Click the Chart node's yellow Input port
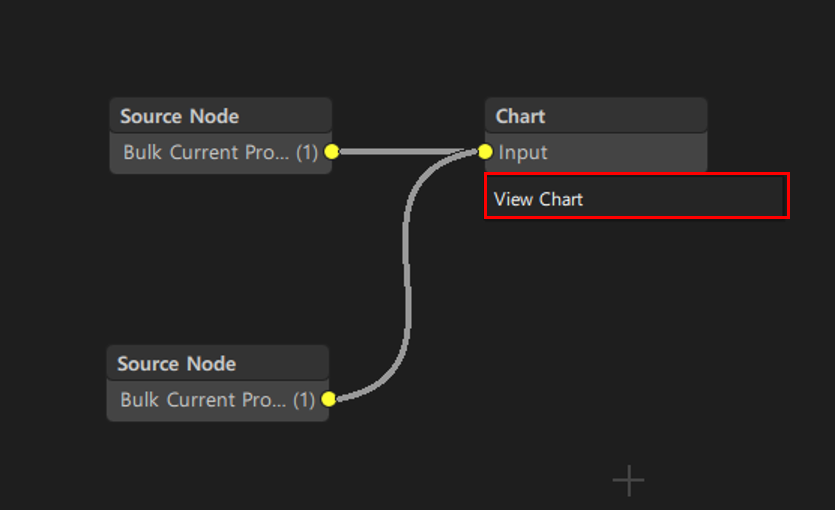Image resolution: width=835 pixels, height=511 pixels. (485, 152)
